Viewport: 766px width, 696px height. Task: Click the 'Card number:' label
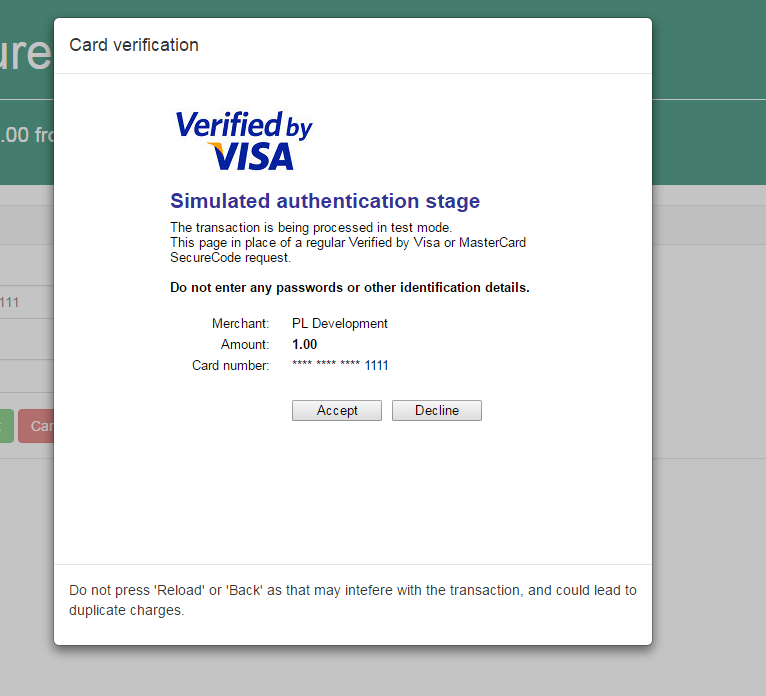coord(231,365)
